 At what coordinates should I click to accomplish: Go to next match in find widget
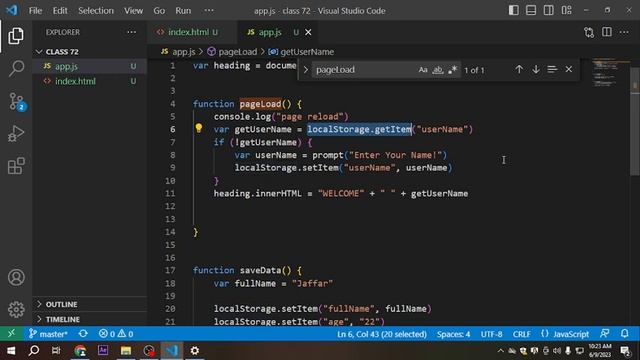point(536,69)
